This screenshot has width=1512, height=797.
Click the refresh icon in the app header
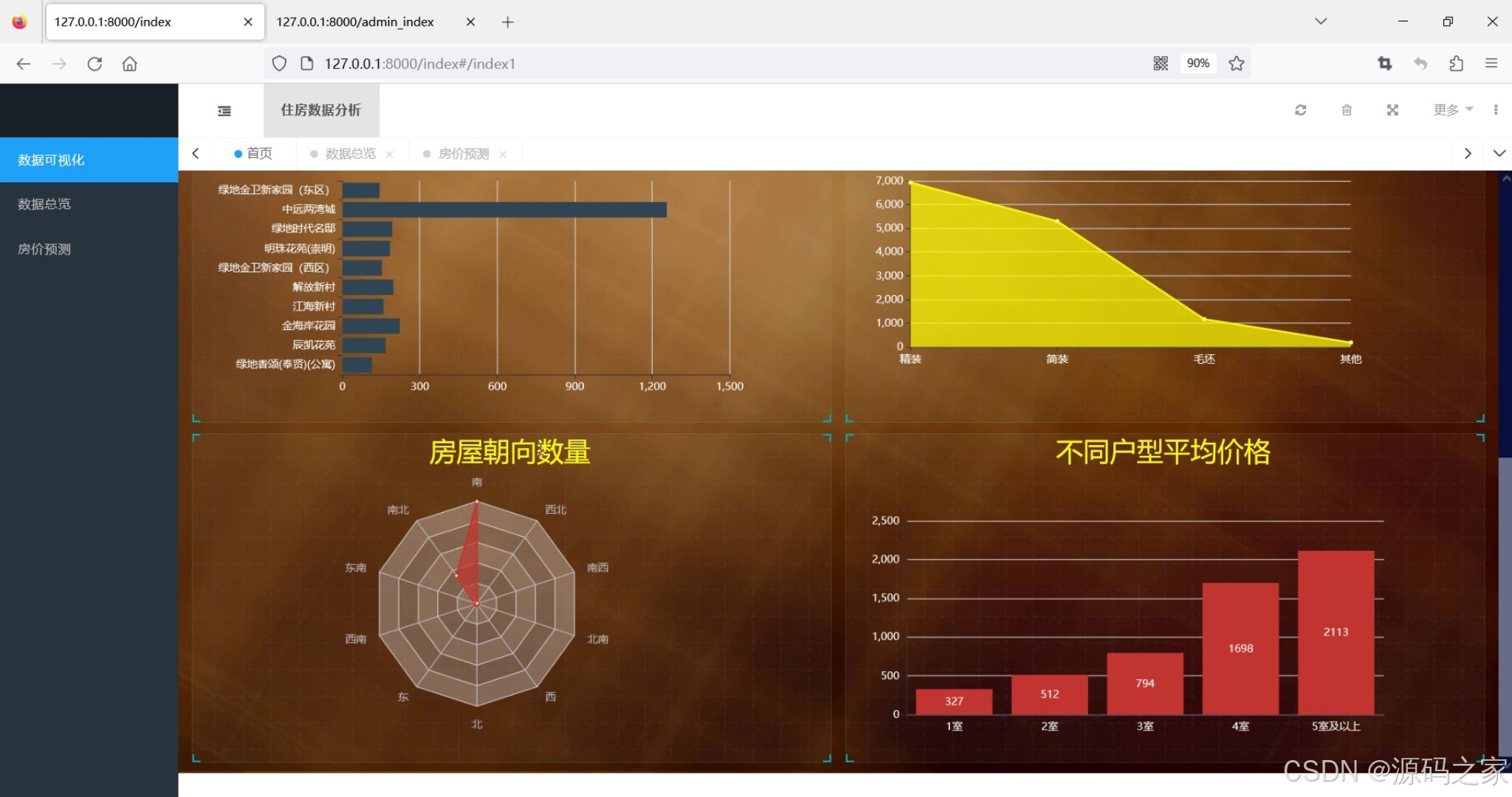[x=1301, y=110]
